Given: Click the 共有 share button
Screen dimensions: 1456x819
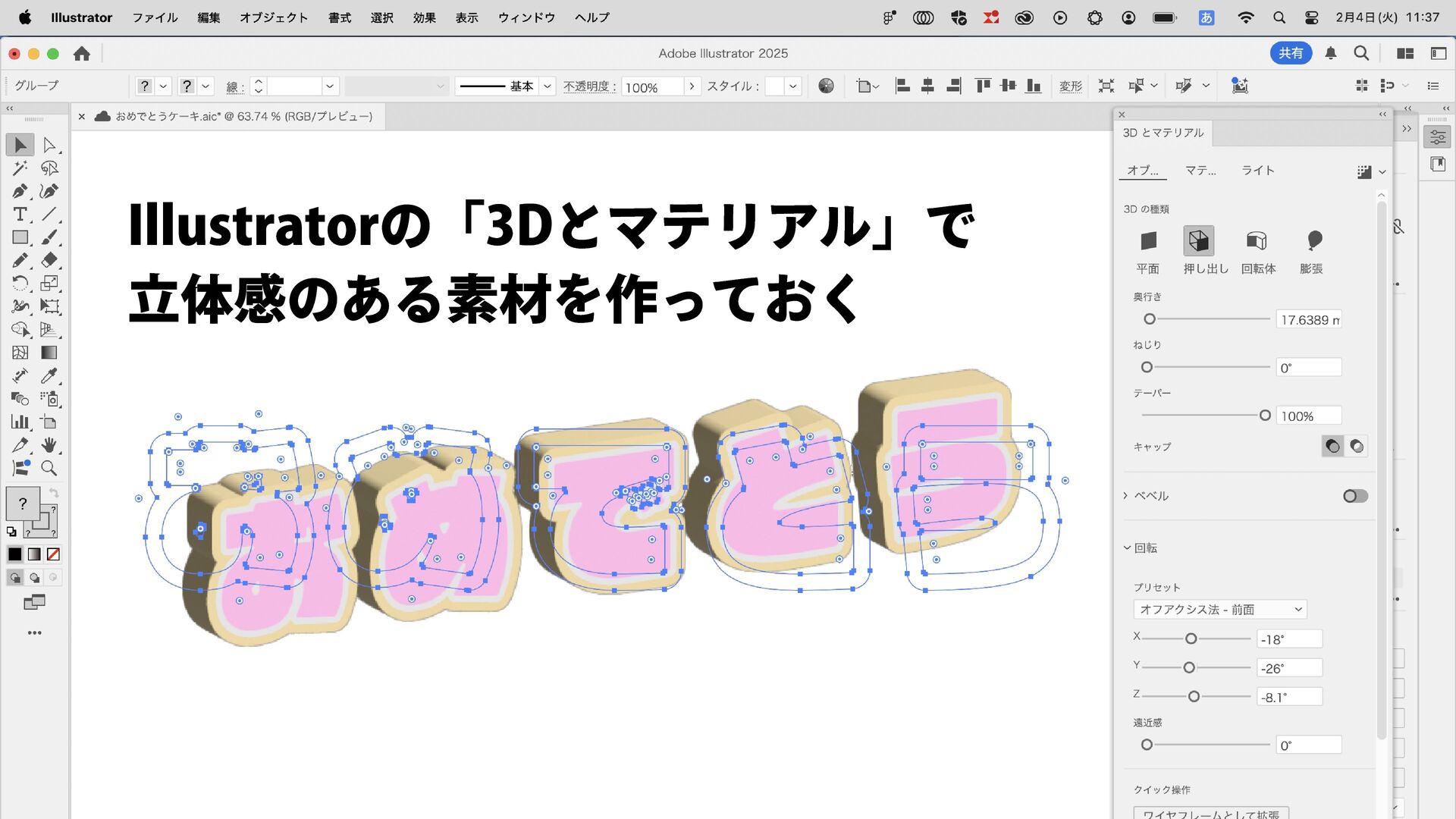Looking at the screenshot, I should [1290, 53].
